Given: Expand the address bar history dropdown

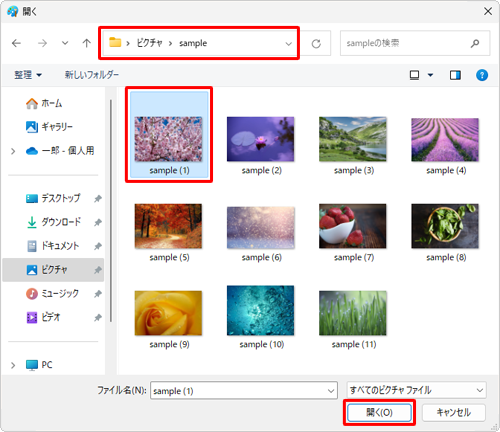Looking at the screenshot, I should [x=289, y=43].
